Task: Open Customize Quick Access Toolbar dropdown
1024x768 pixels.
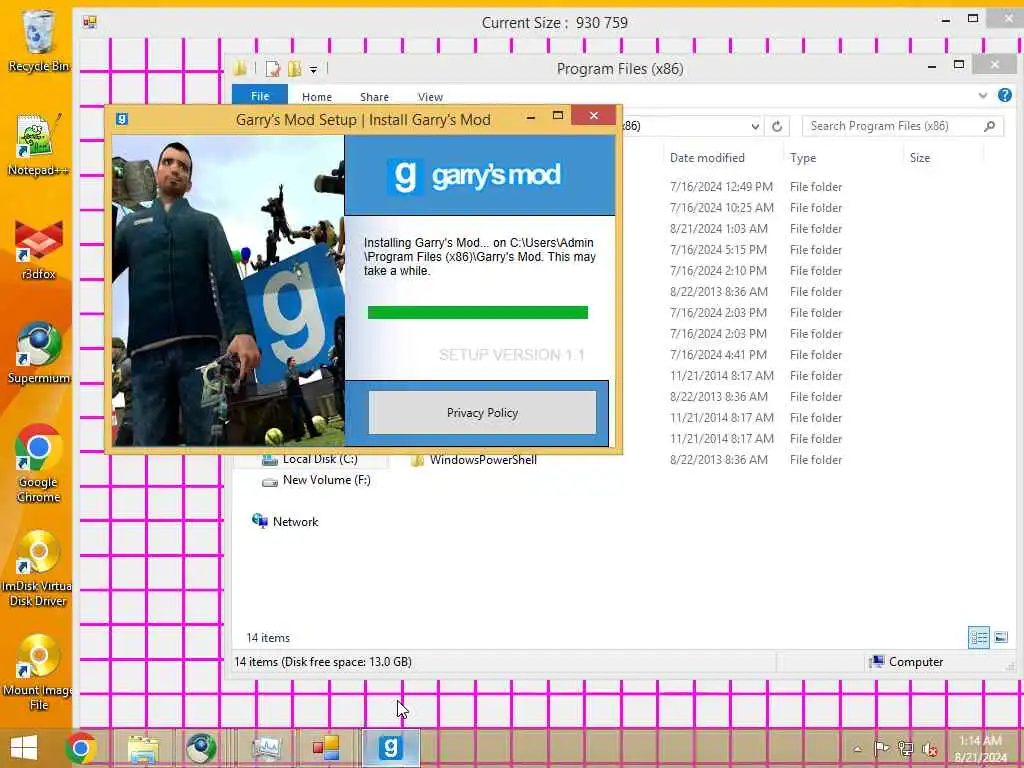Action: coord(313,70)
